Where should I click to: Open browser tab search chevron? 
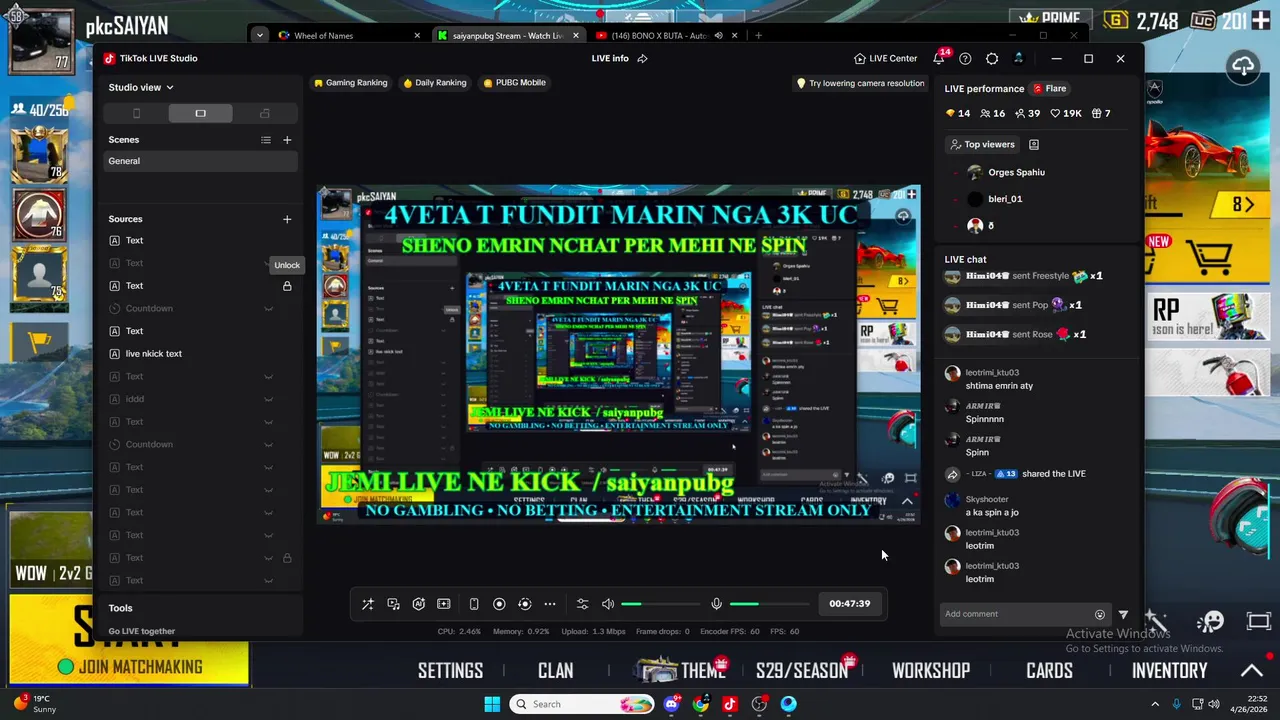click(259, 36)
